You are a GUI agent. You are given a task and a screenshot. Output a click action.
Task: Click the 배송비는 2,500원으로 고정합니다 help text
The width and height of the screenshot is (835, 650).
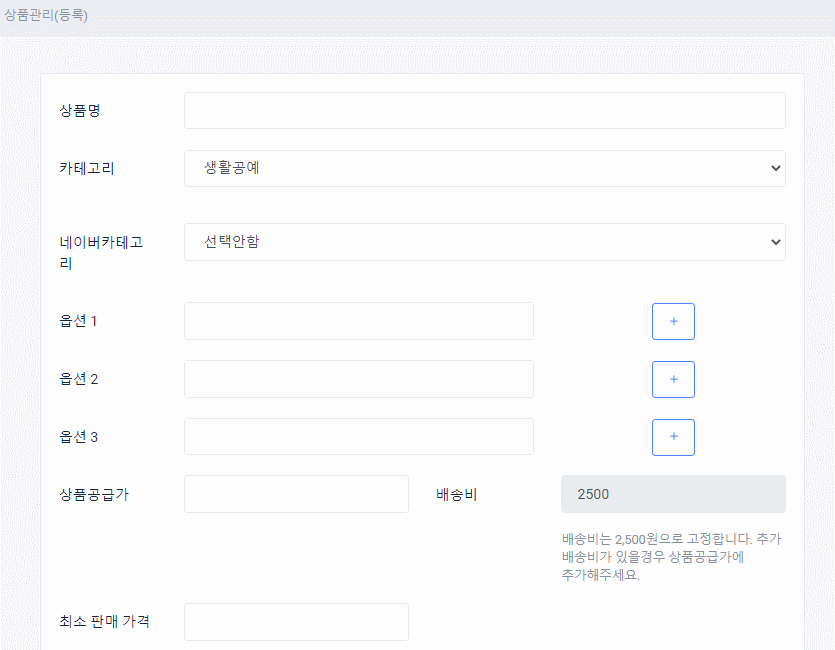point(671,557)
